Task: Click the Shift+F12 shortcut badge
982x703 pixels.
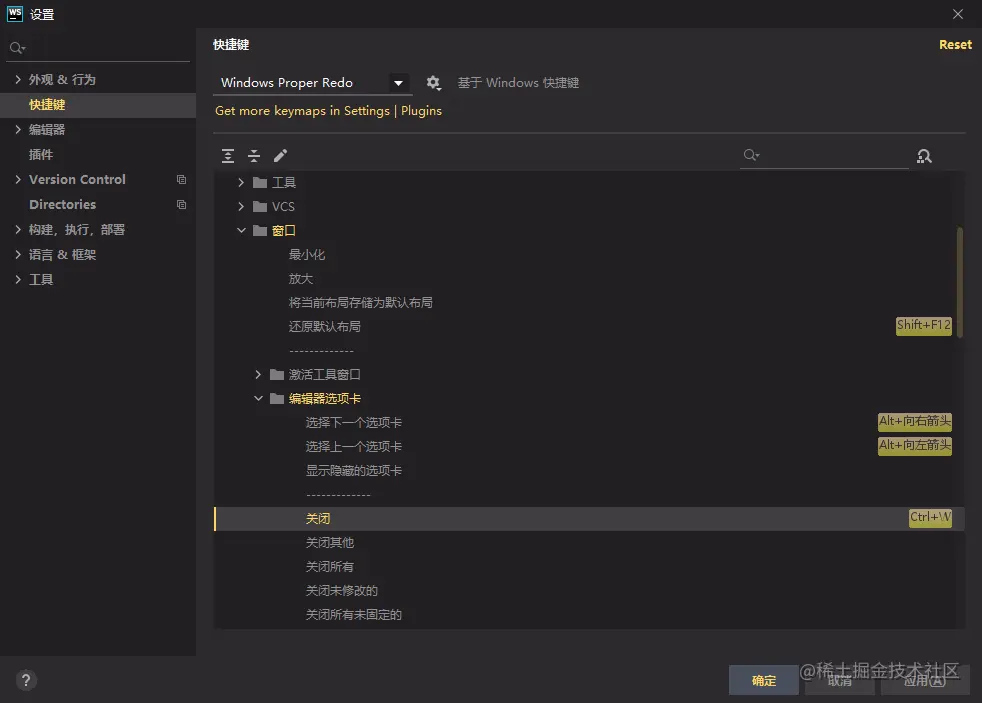Action: (x=924, y=326)
